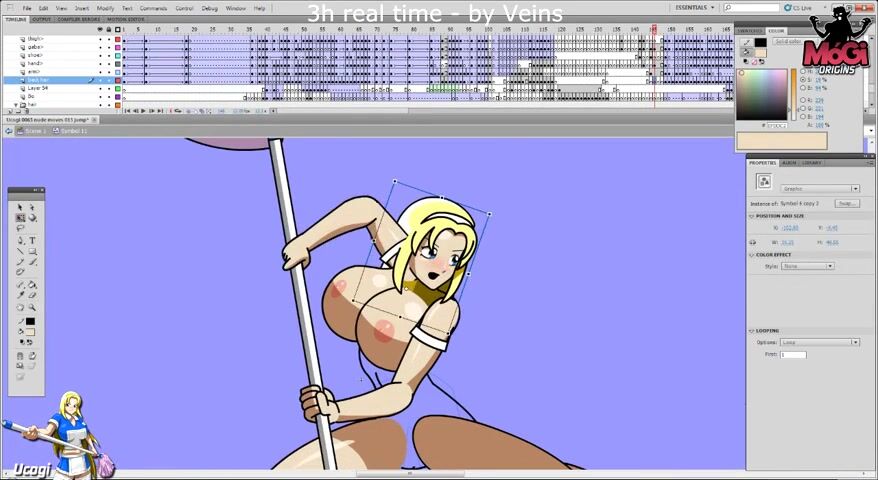Collapse the Position and Size section

(752, 216)
